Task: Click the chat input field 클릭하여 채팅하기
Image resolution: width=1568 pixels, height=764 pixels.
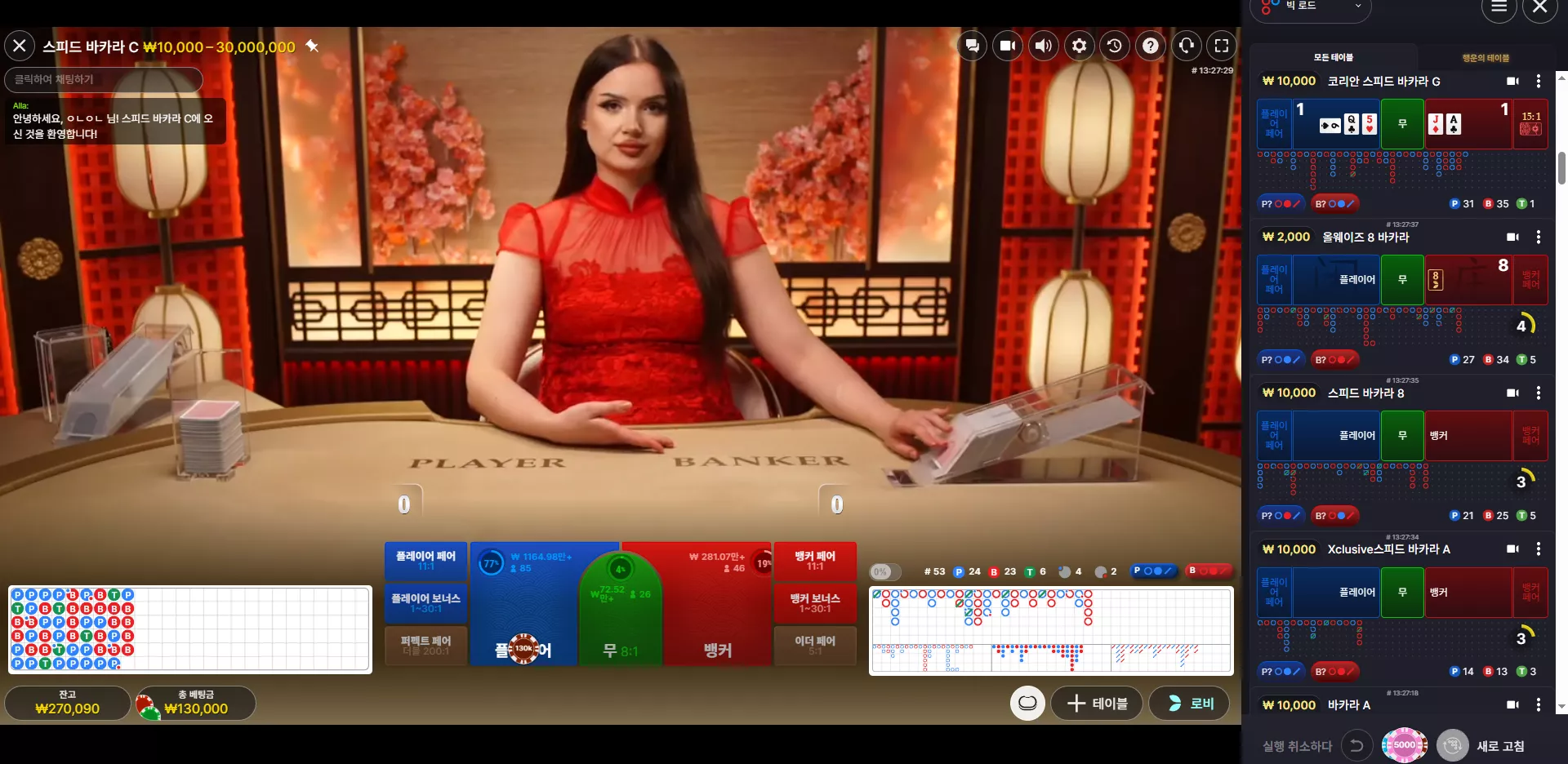Action: point(104,79)
